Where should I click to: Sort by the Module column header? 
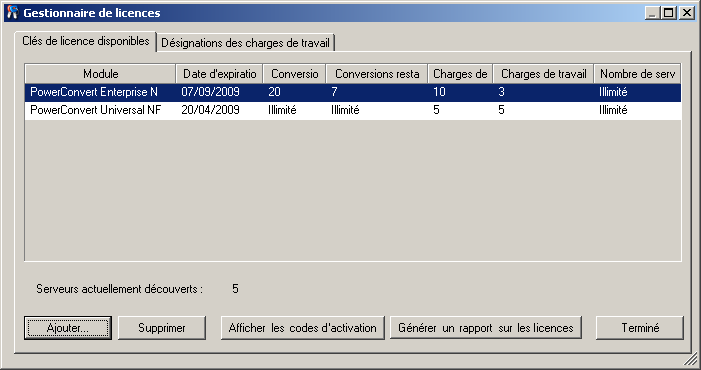click(101, 74)
